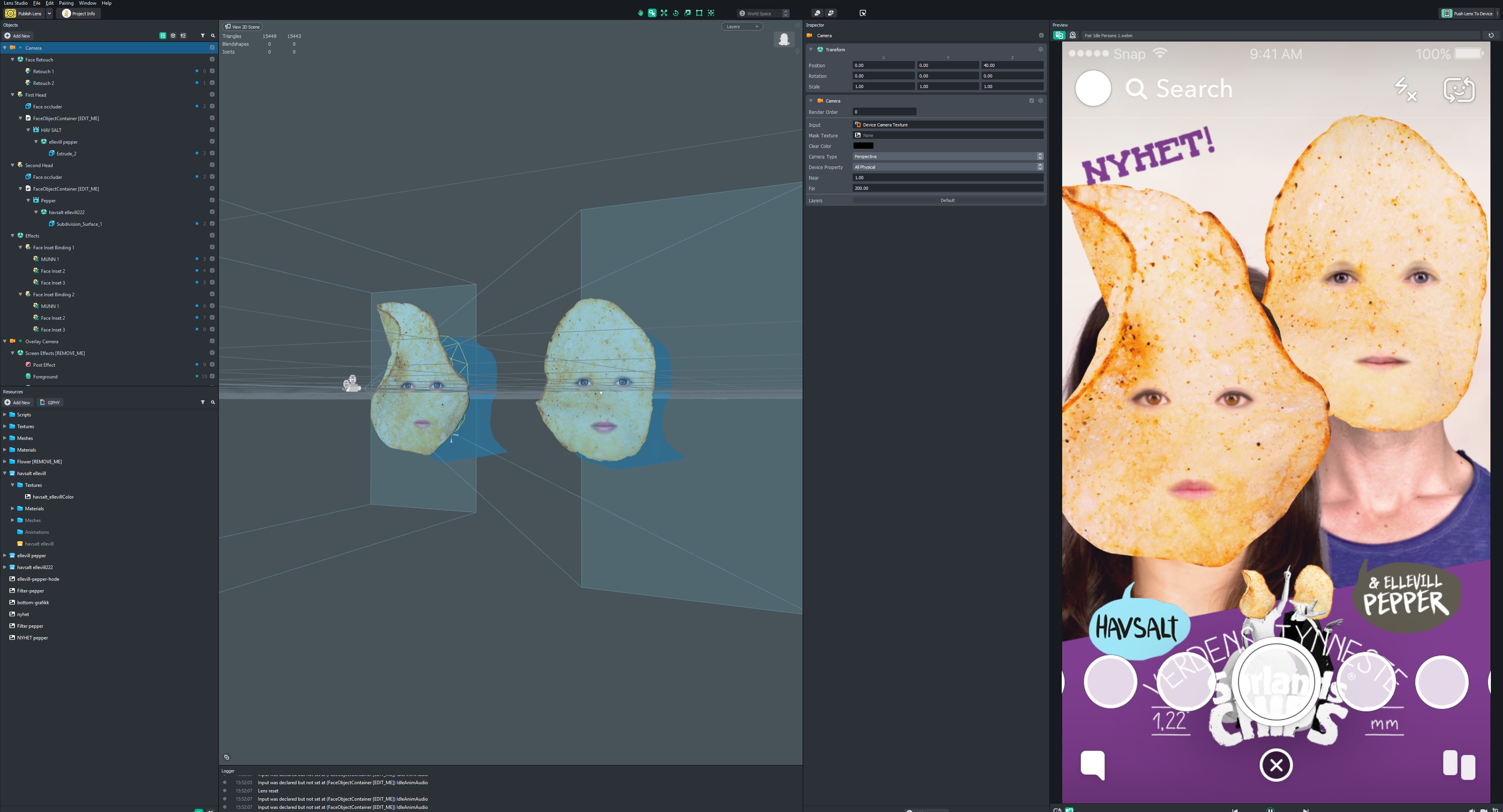Open the camera view mode button
1503x812 pixels.
[x=817, y=13]
